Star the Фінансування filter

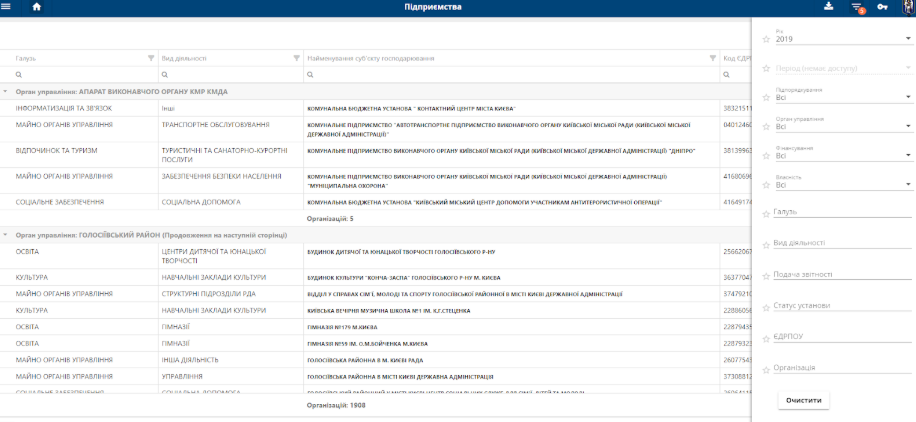tap(766, 156)
